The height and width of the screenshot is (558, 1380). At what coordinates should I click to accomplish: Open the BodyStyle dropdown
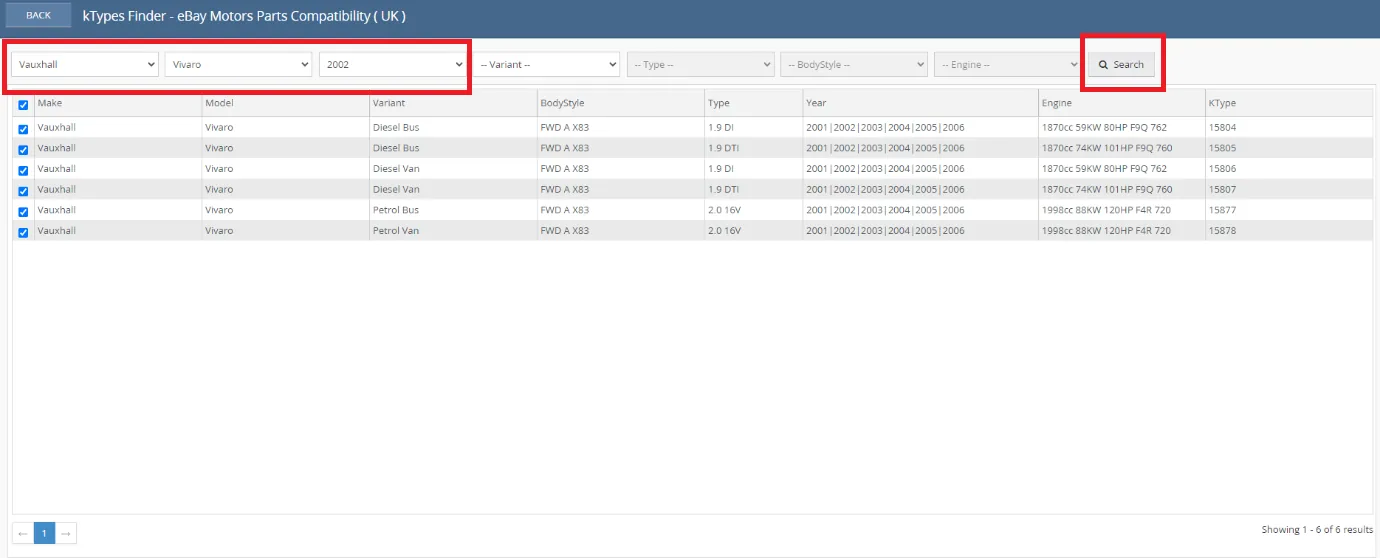click(854, 64)
